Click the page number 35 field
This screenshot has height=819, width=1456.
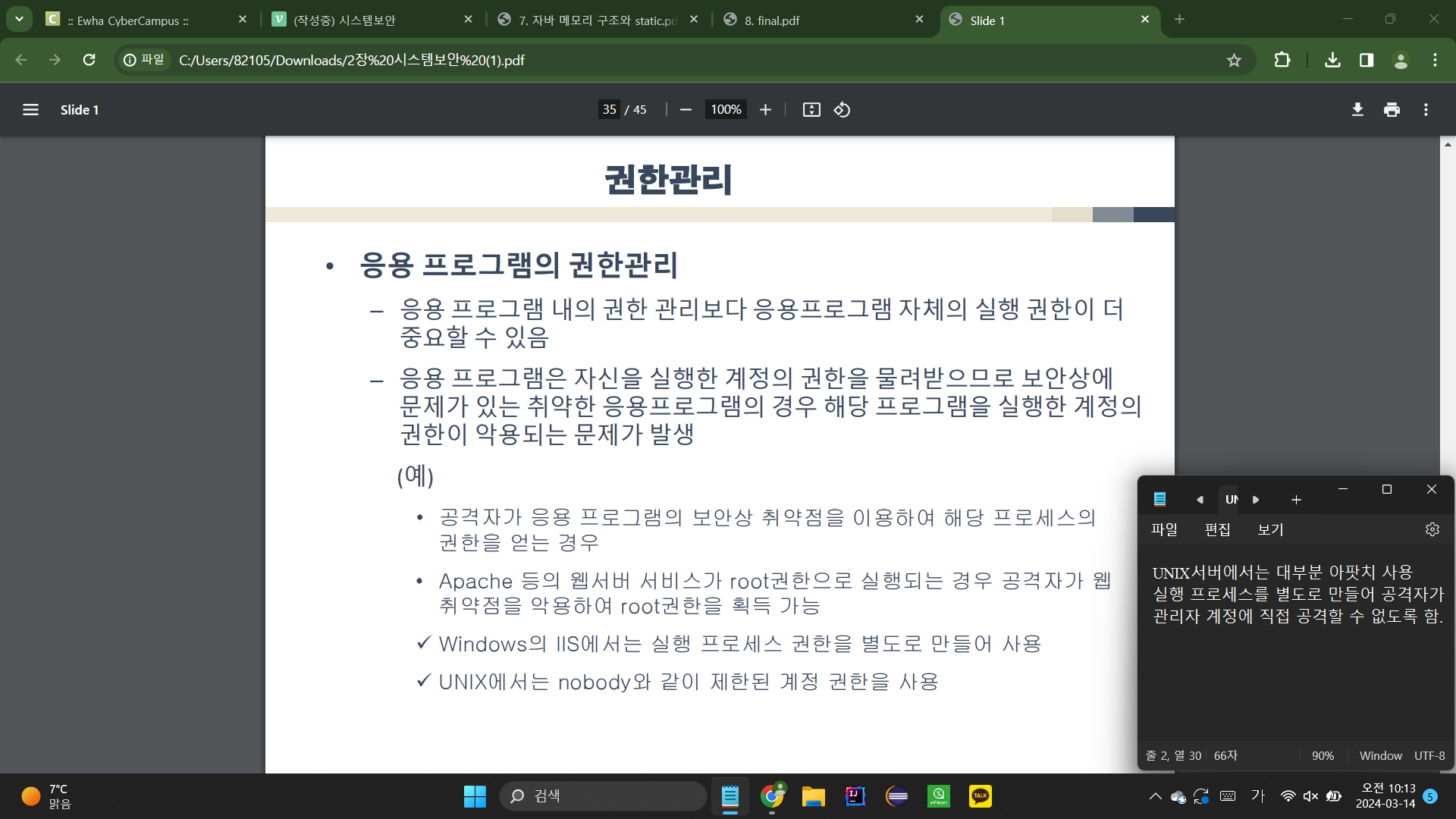tap(609, 110)
